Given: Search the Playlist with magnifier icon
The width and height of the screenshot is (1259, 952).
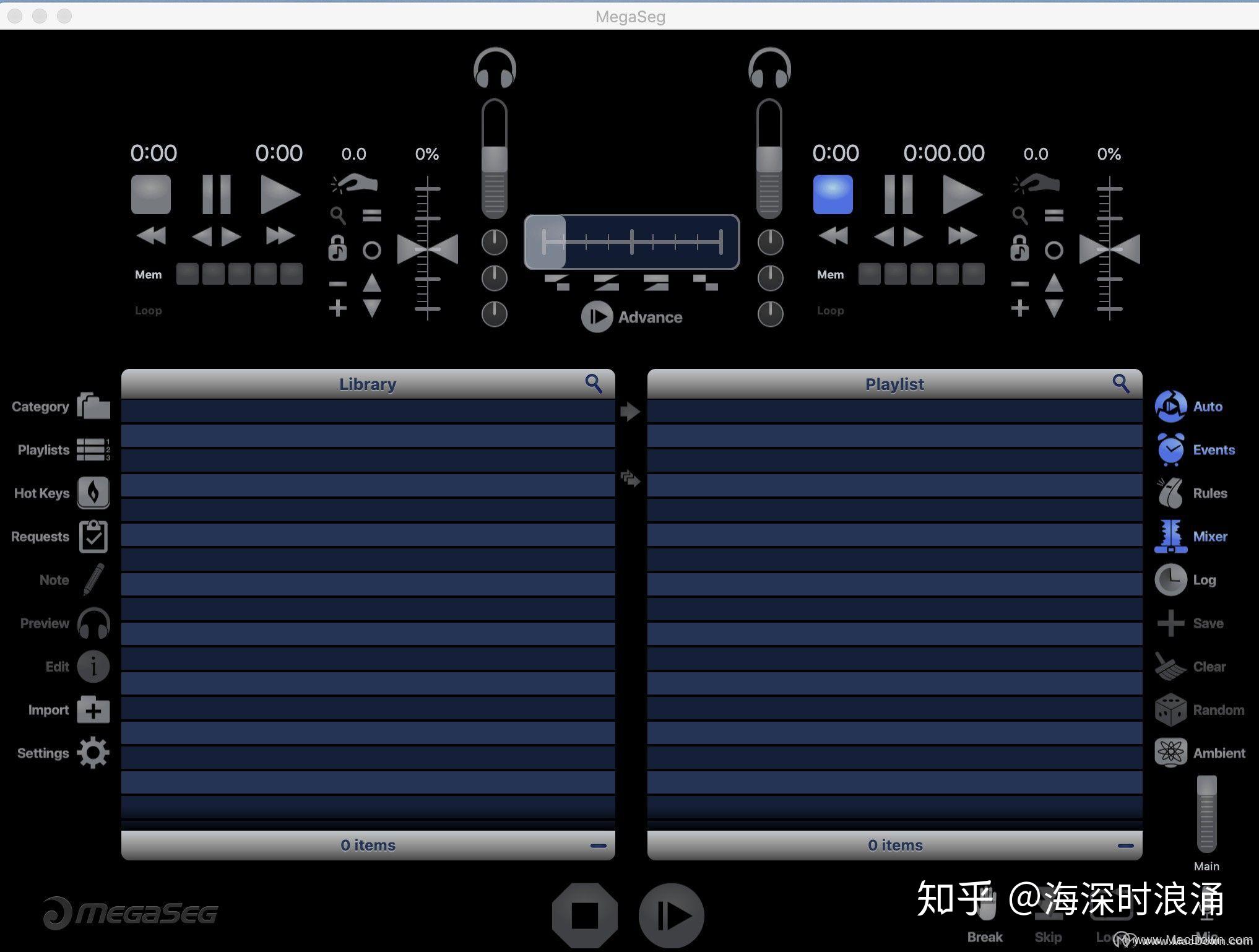Looking at the screenshot, I should pos(1121,384).
